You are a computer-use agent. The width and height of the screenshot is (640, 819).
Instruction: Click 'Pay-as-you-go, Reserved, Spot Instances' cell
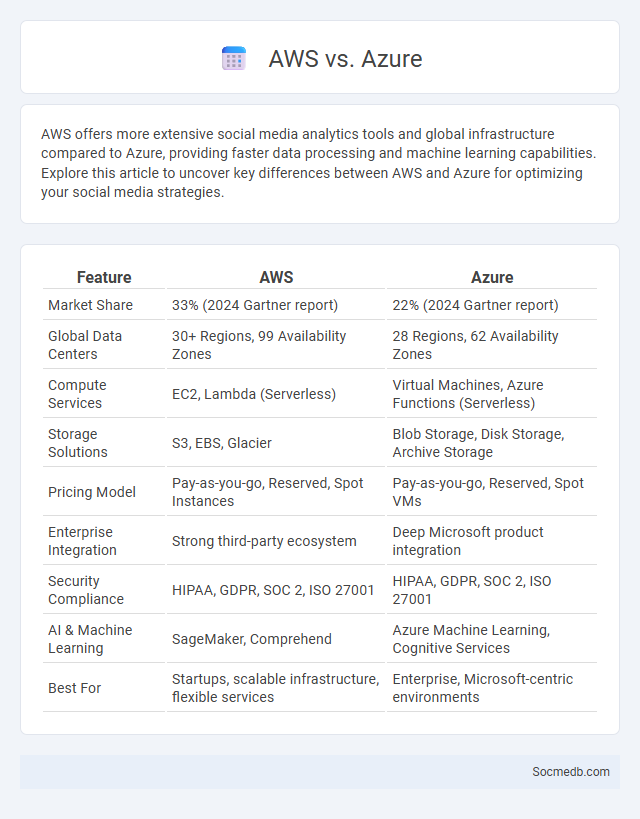(x=267, y=492)
